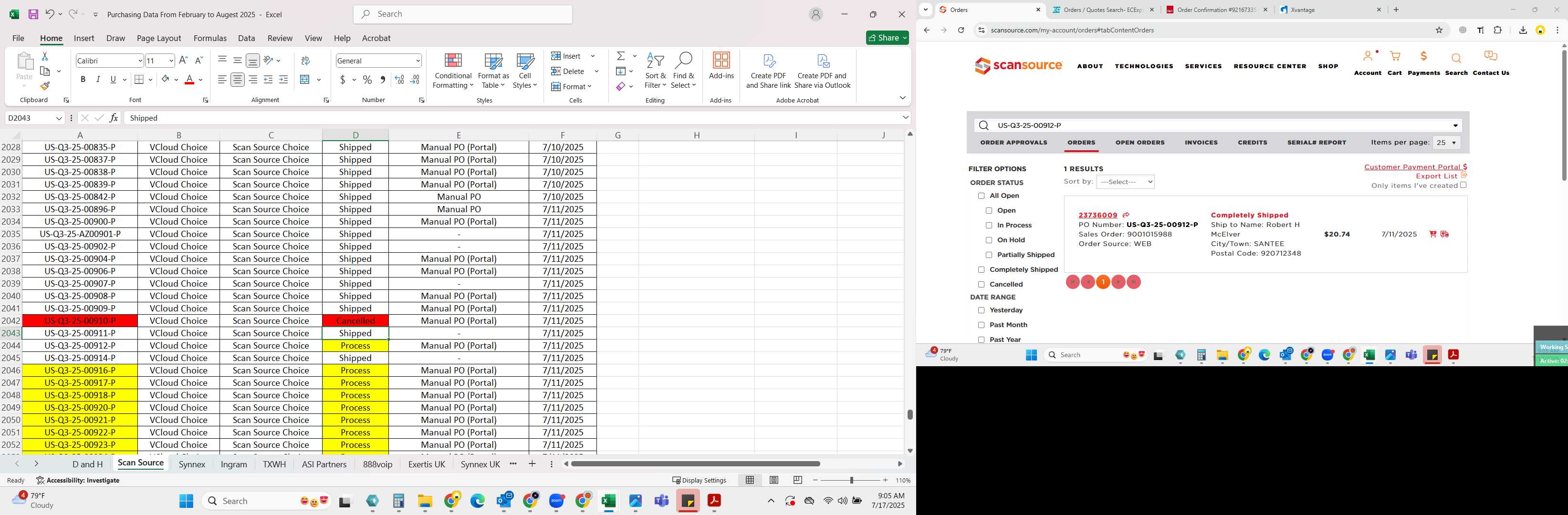Check the Open status filter box

point(989,210)
